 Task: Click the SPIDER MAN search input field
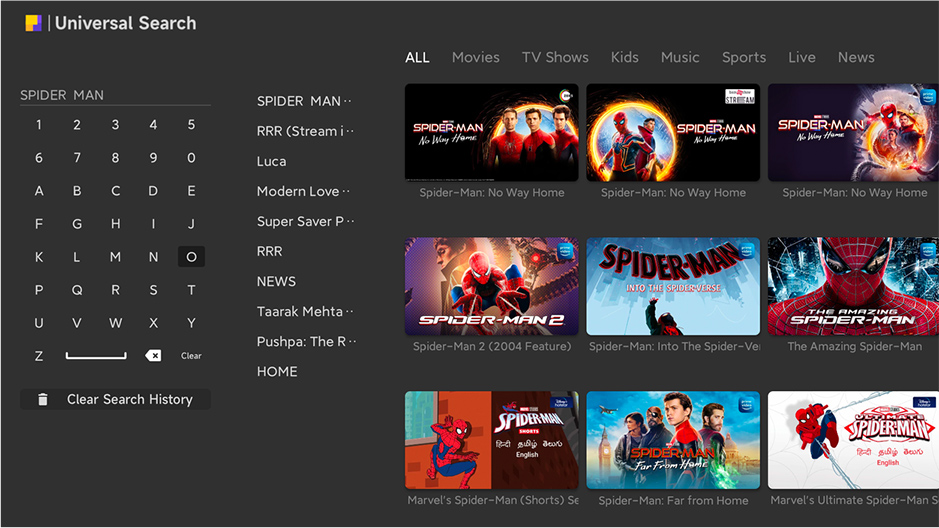coord(116,96)
